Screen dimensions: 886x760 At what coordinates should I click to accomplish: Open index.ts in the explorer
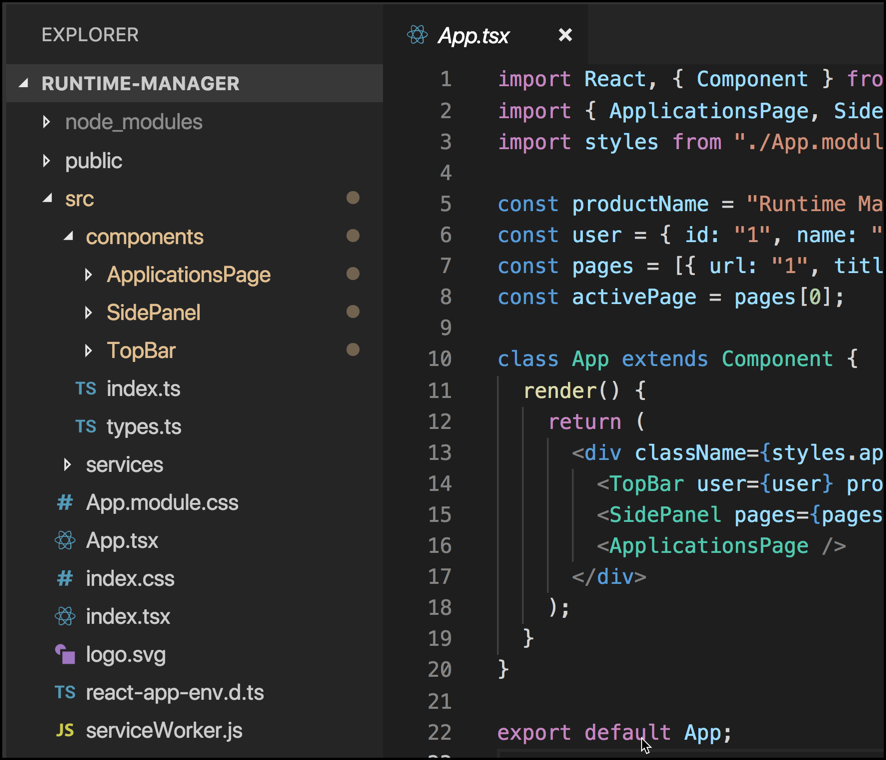144,389
